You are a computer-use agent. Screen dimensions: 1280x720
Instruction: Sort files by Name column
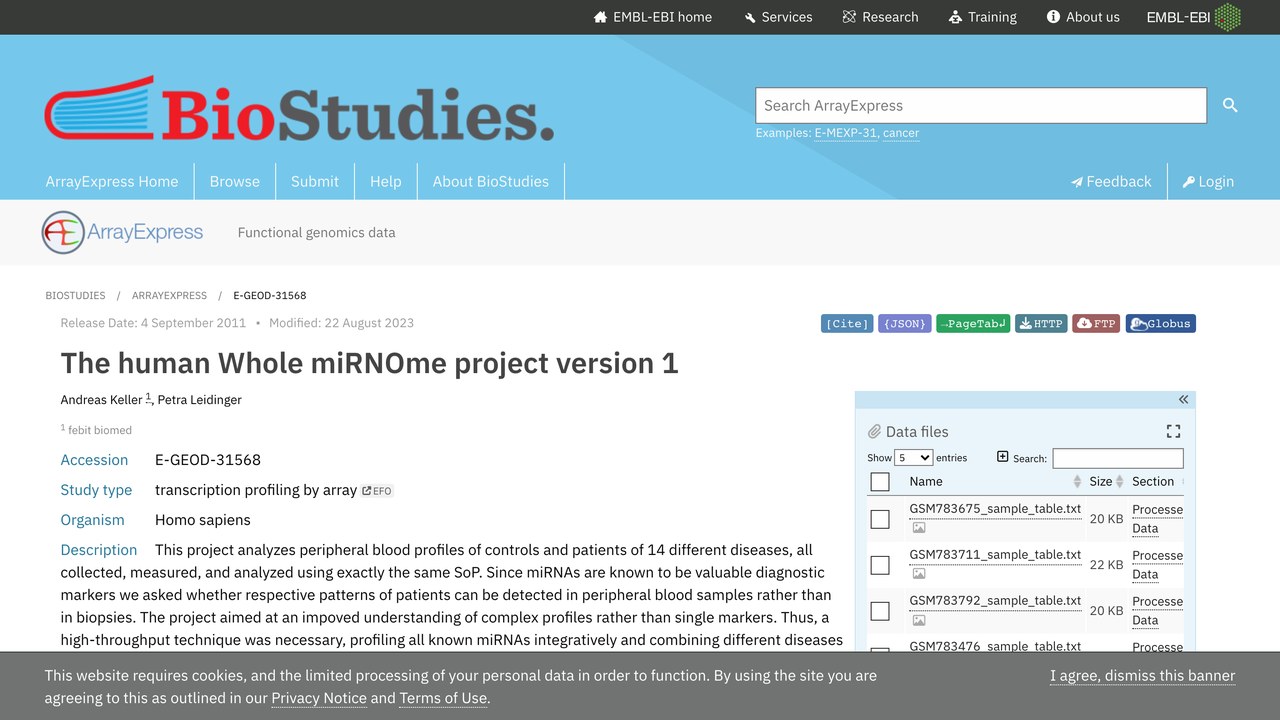tap(994, 481)
